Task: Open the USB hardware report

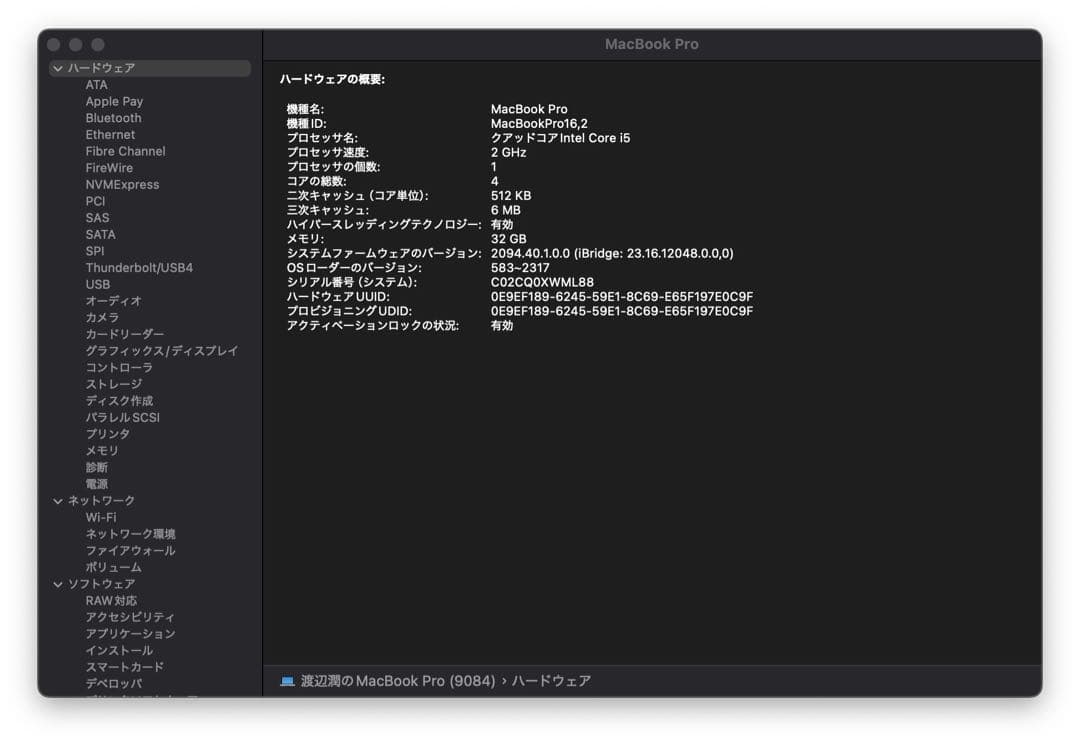Action: [97, 284]
